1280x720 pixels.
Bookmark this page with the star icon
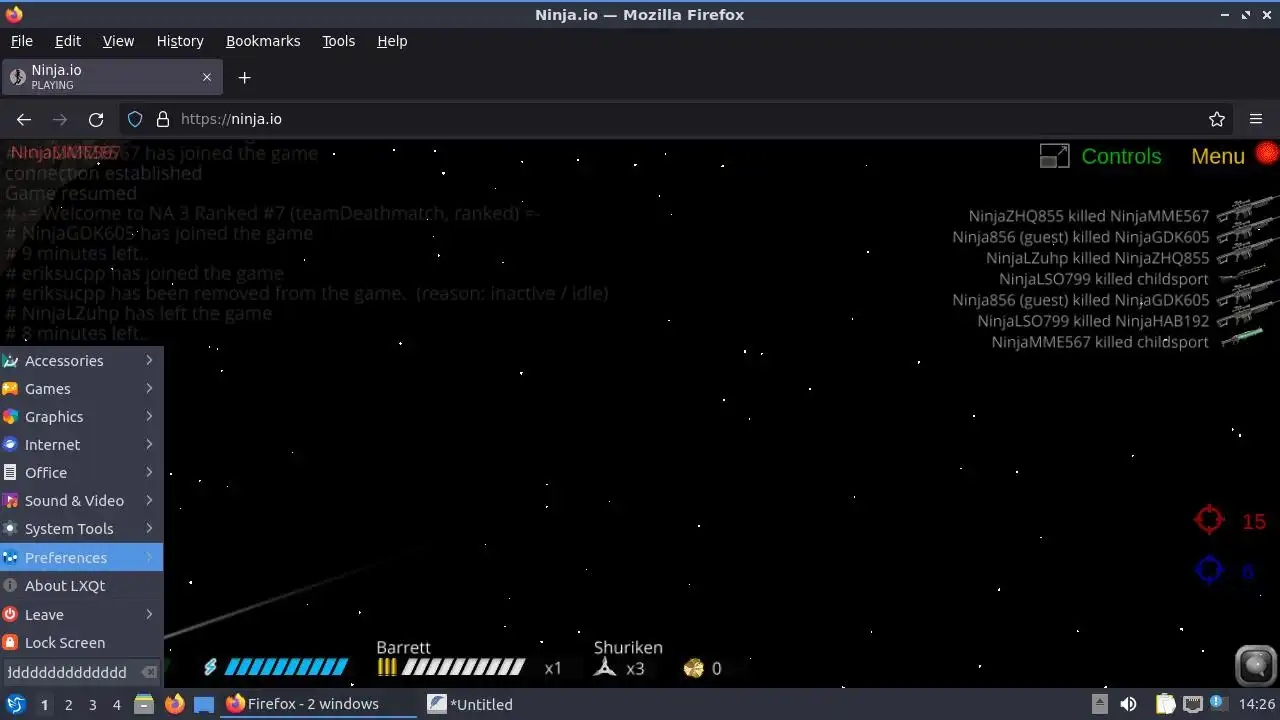coord(1217,119)
